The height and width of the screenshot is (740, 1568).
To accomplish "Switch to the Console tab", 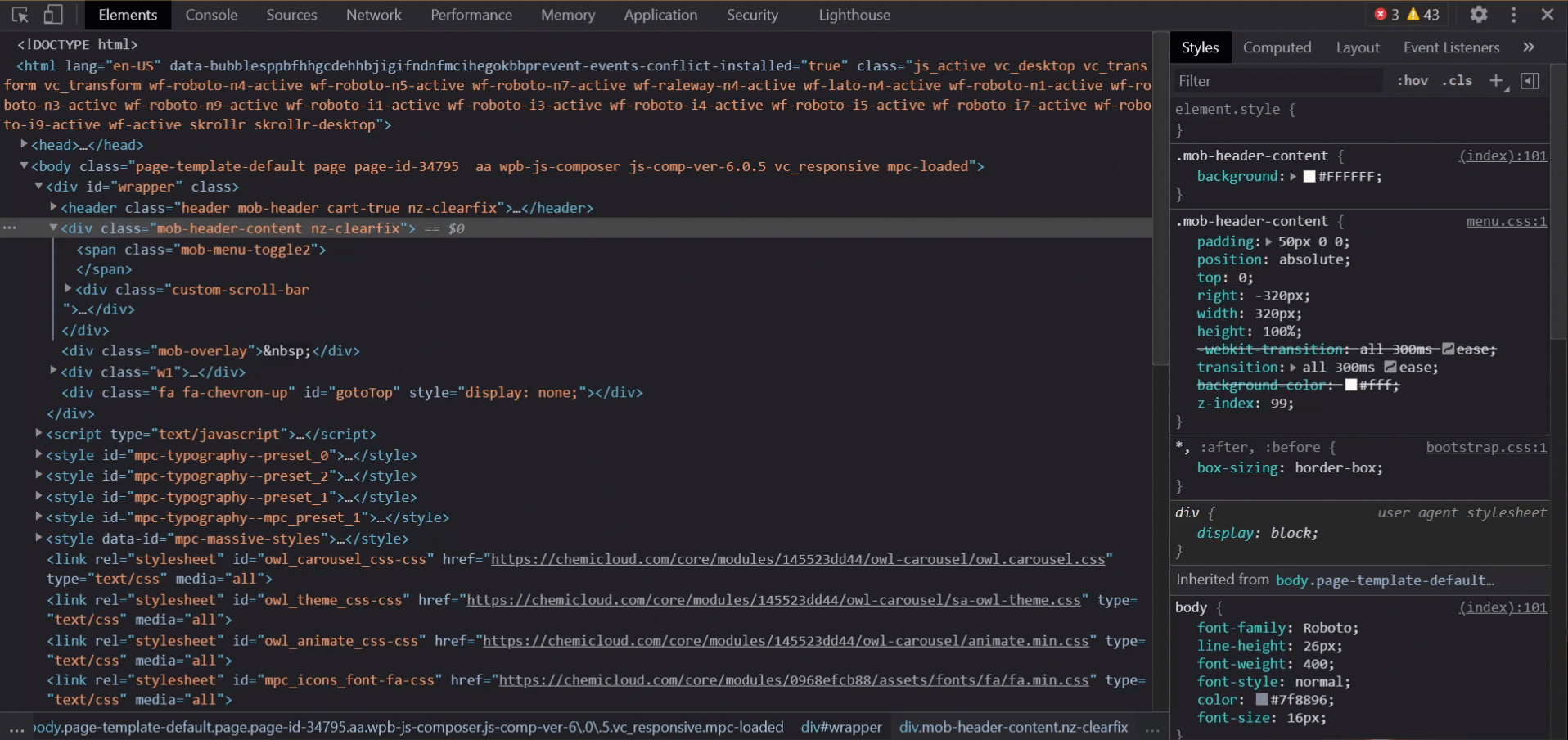I will tap(211, 14).
